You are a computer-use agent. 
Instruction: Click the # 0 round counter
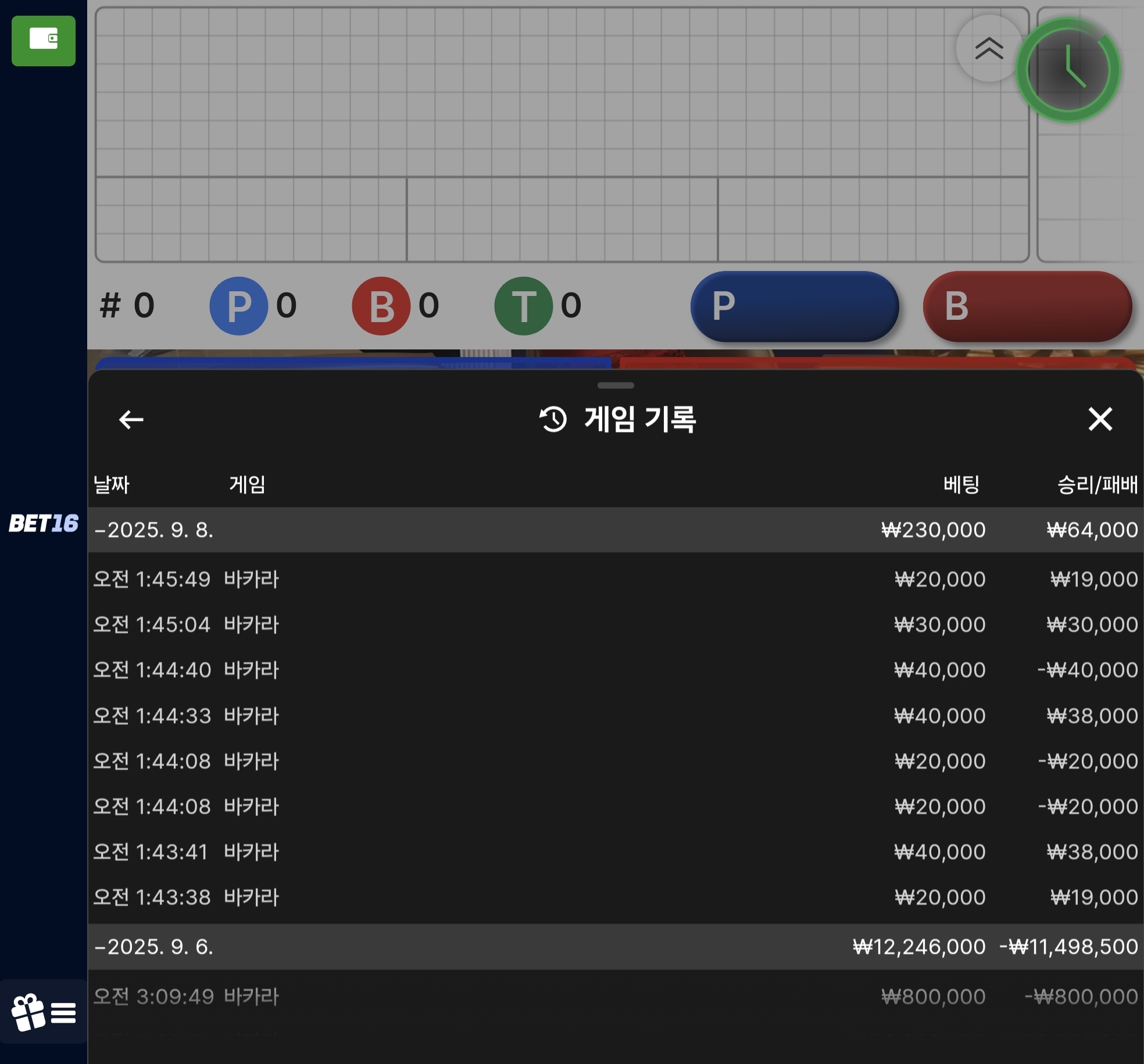[x=127, y=306]
